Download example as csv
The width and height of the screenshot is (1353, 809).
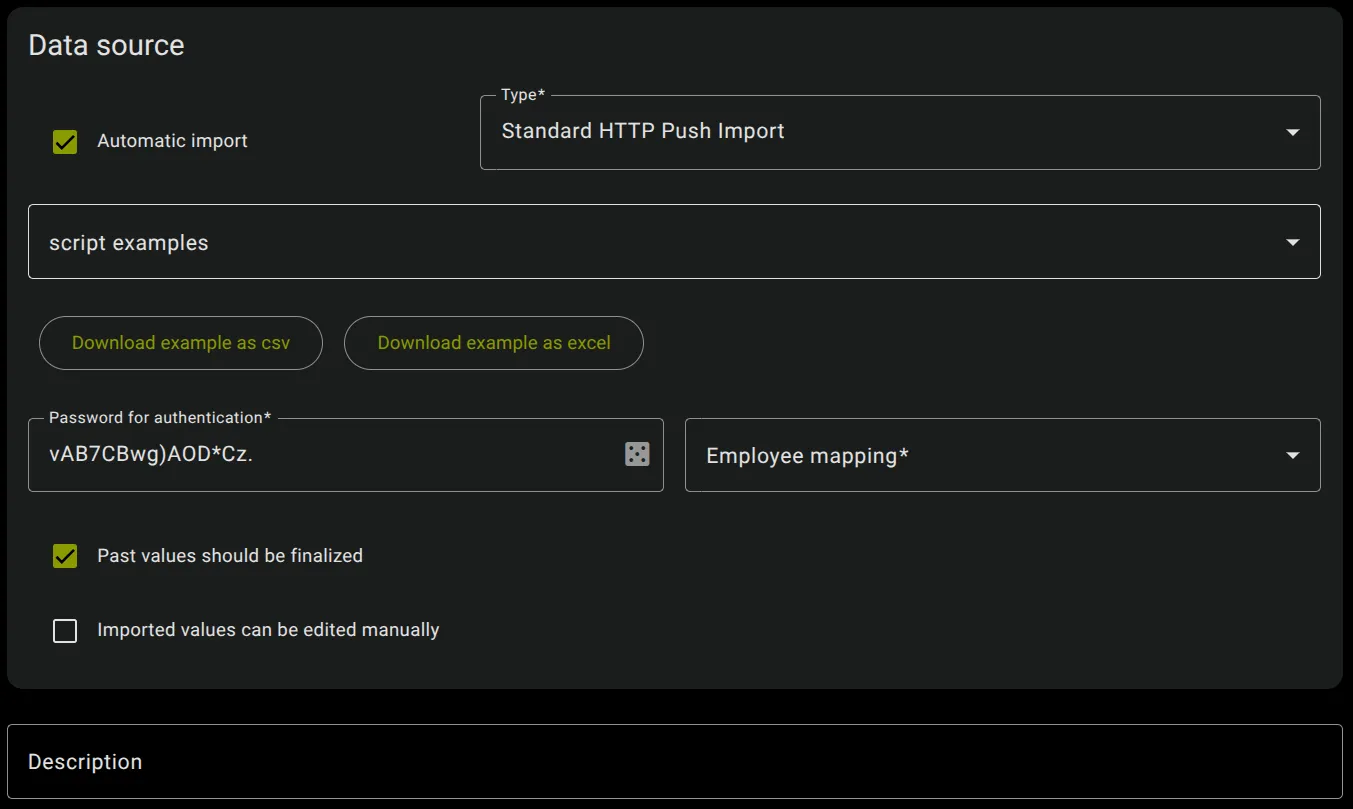pyautogui.click(x=180, y=342)
